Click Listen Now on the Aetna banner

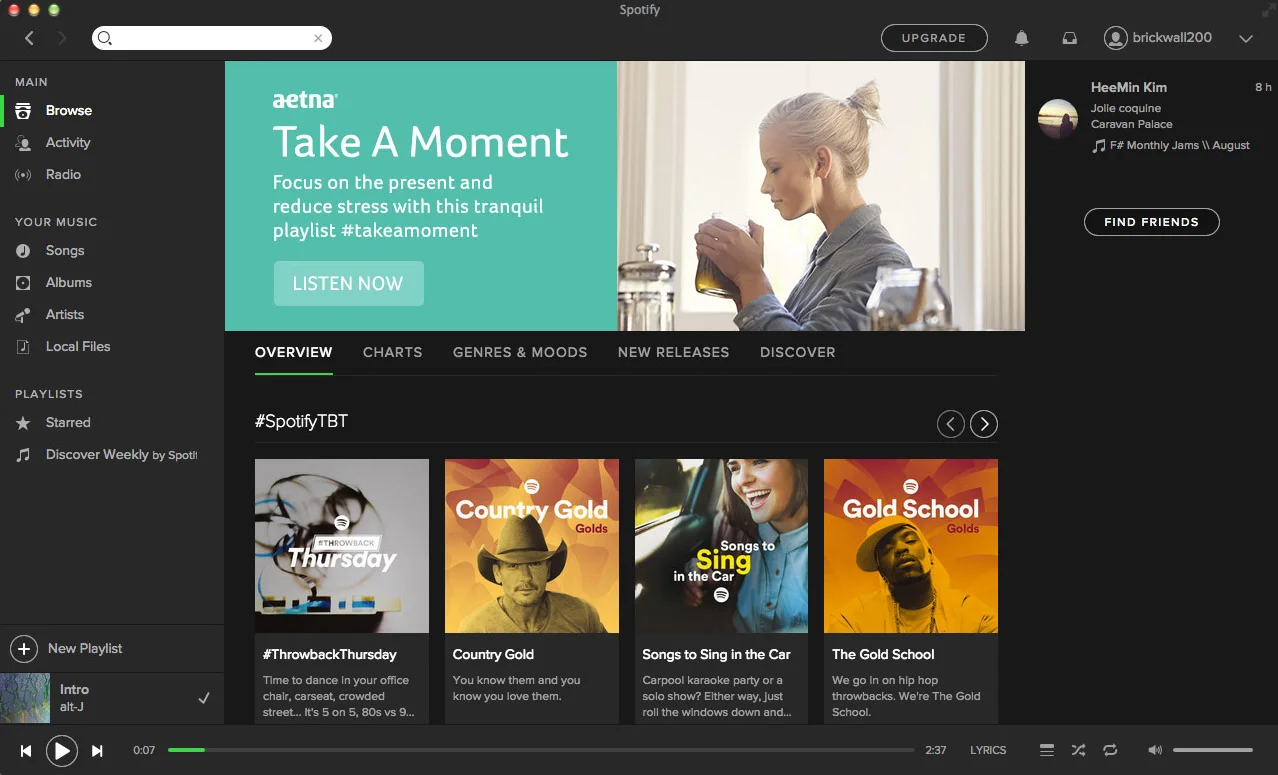(348, 284)
